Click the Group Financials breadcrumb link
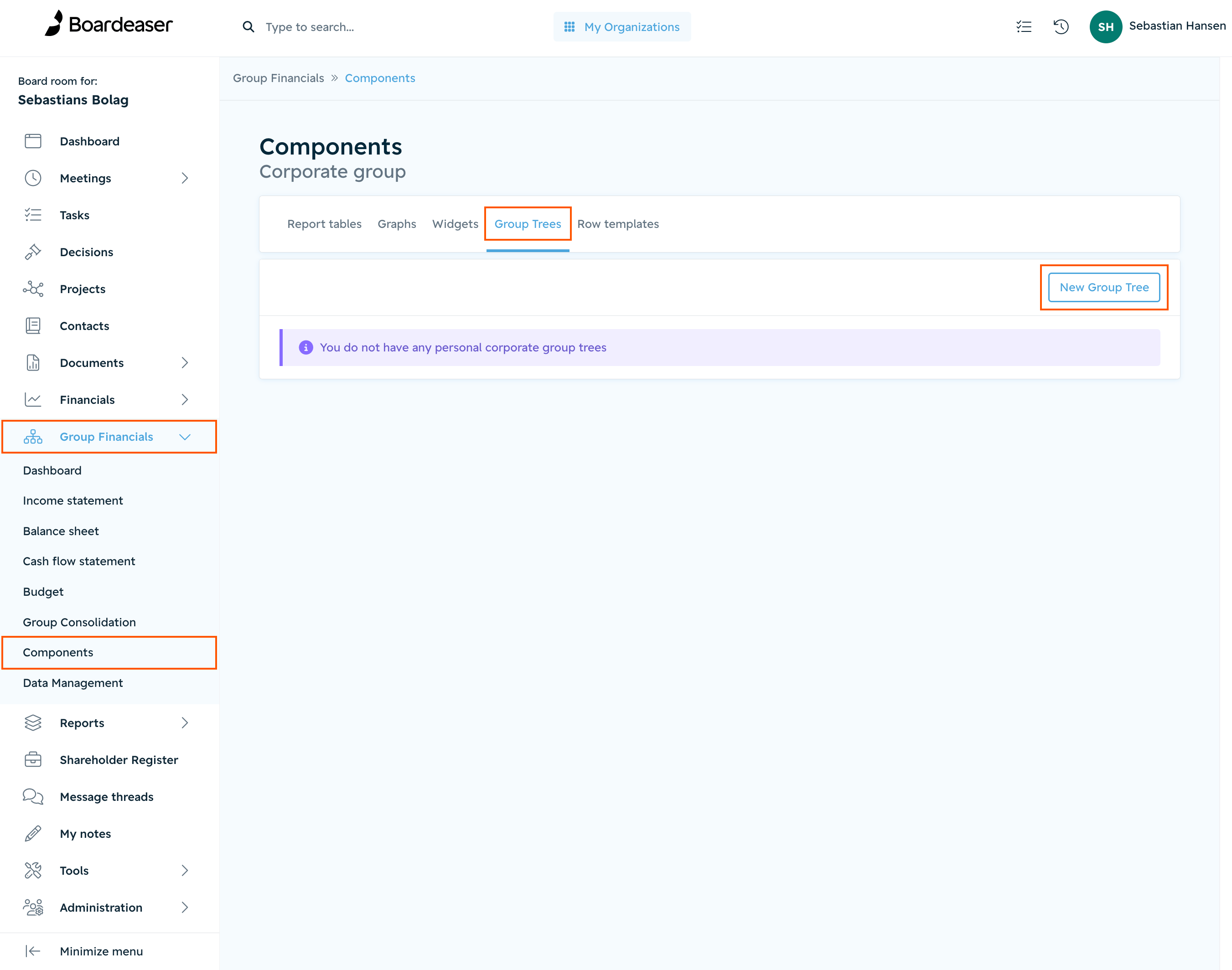Viewport: 1232px width, 970px height. 278,78
